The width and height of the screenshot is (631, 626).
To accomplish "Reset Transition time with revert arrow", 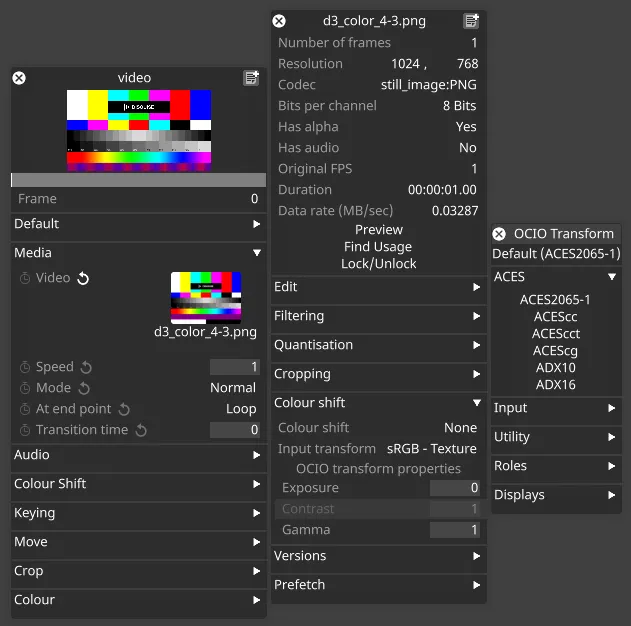I will (141, 430).
